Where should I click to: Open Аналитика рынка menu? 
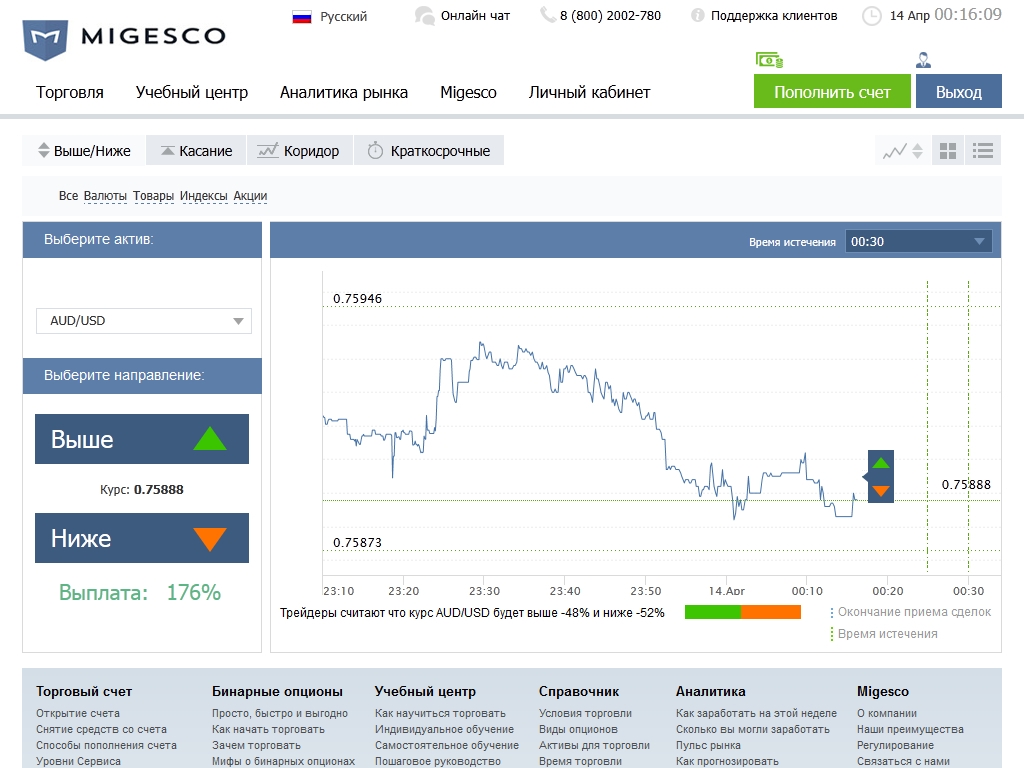pos(344,92)
